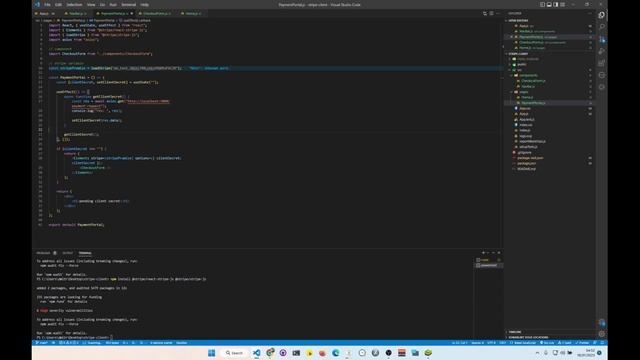The width and height of the screenshot is (640, 360).
Task: Toggle panel visibility layout button
Action: point(549,4)
